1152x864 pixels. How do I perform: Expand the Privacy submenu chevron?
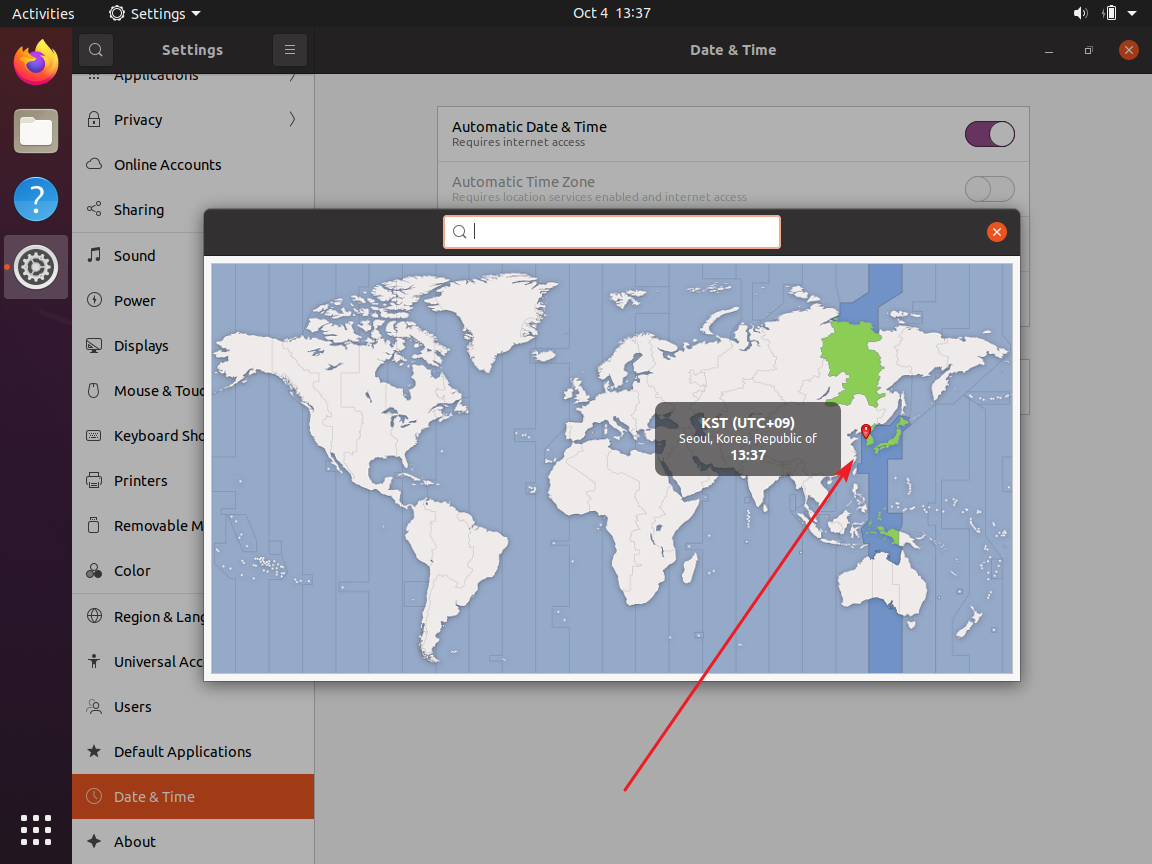292,119
